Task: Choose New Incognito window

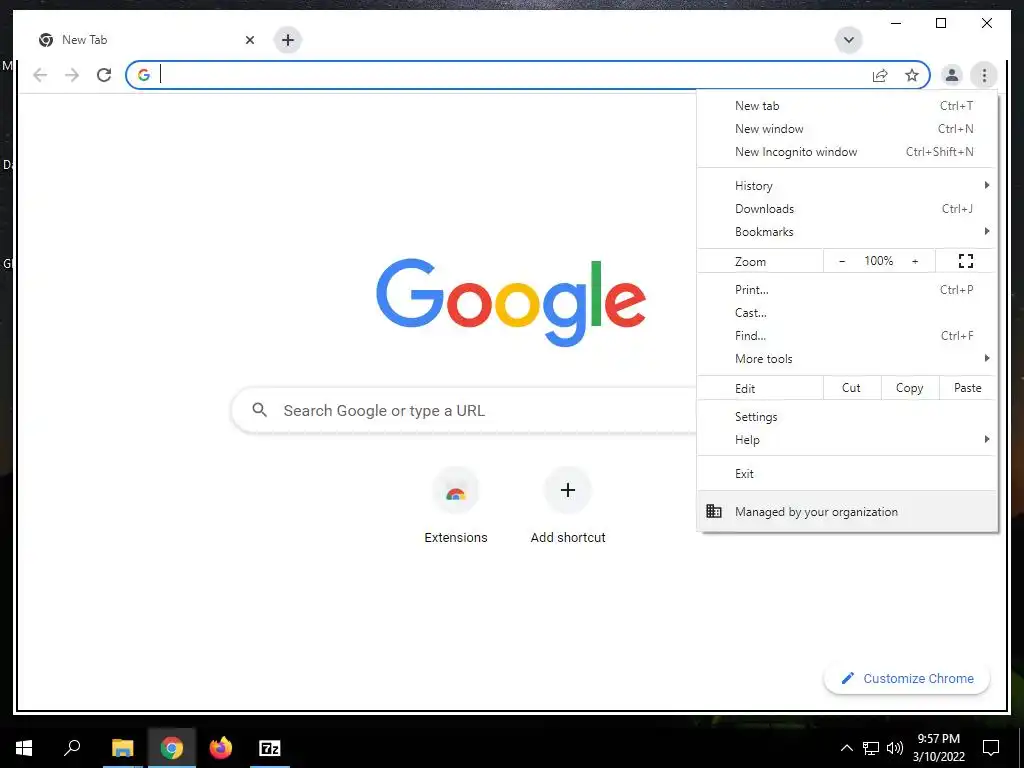Action: click(x=847, y=152)
